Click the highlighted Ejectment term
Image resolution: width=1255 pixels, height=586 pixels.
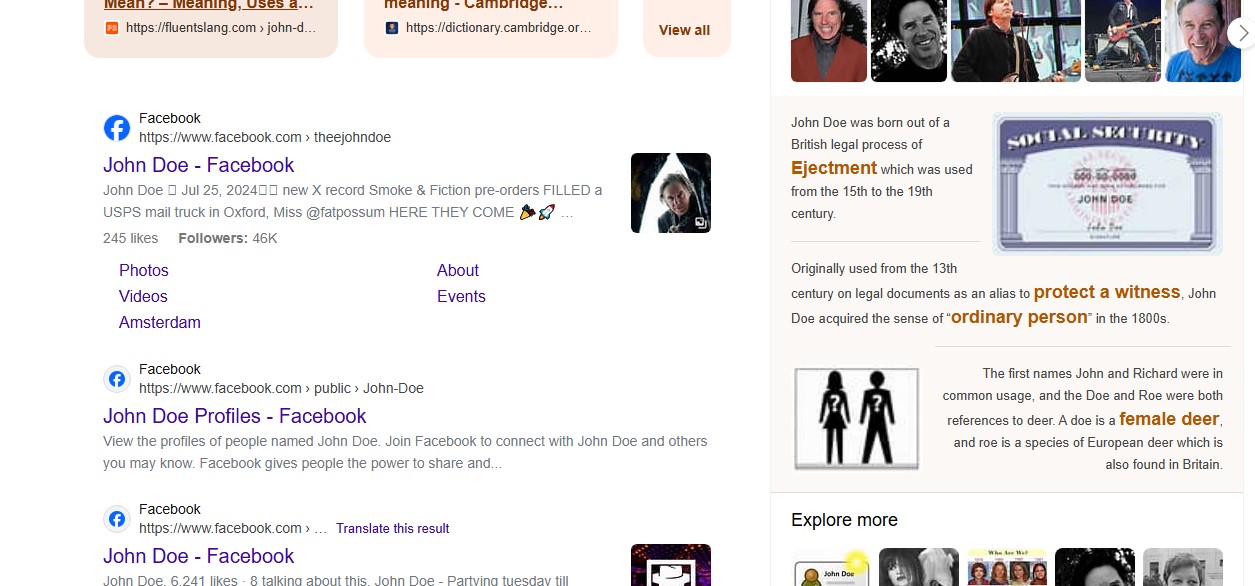[x=834, y=168]
